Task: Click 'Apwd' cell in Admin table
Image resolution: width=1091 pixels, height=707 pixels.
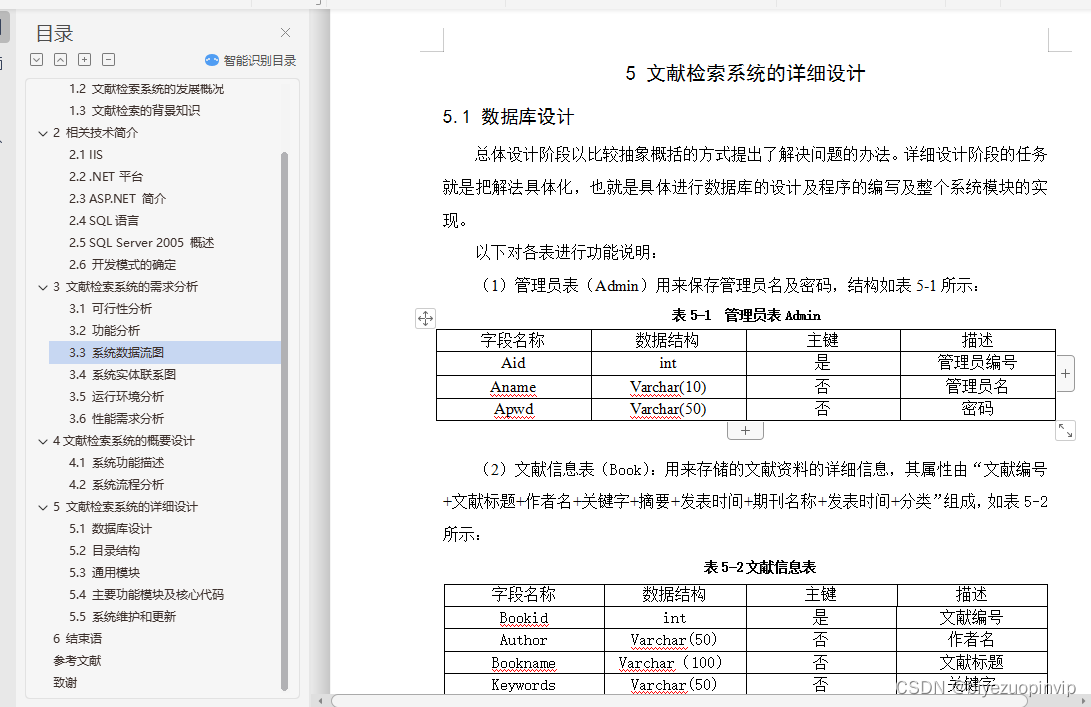Action: point(513,409)
